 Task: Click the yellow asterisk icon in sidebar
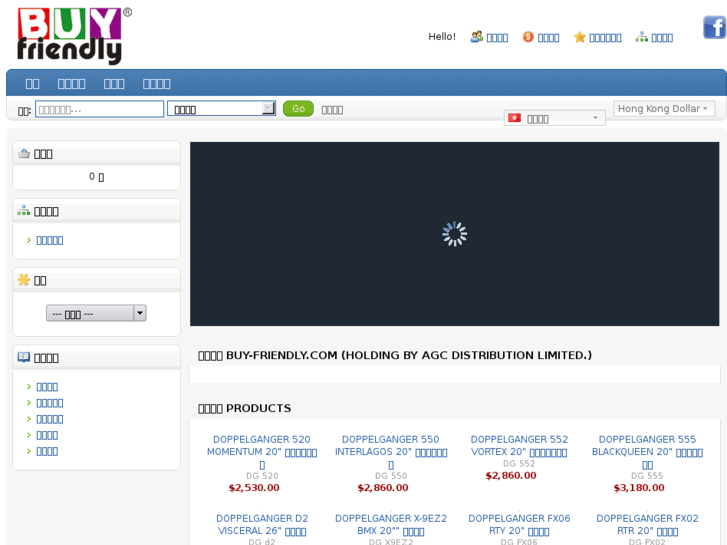pyautogui.click(x=24, y=280)
